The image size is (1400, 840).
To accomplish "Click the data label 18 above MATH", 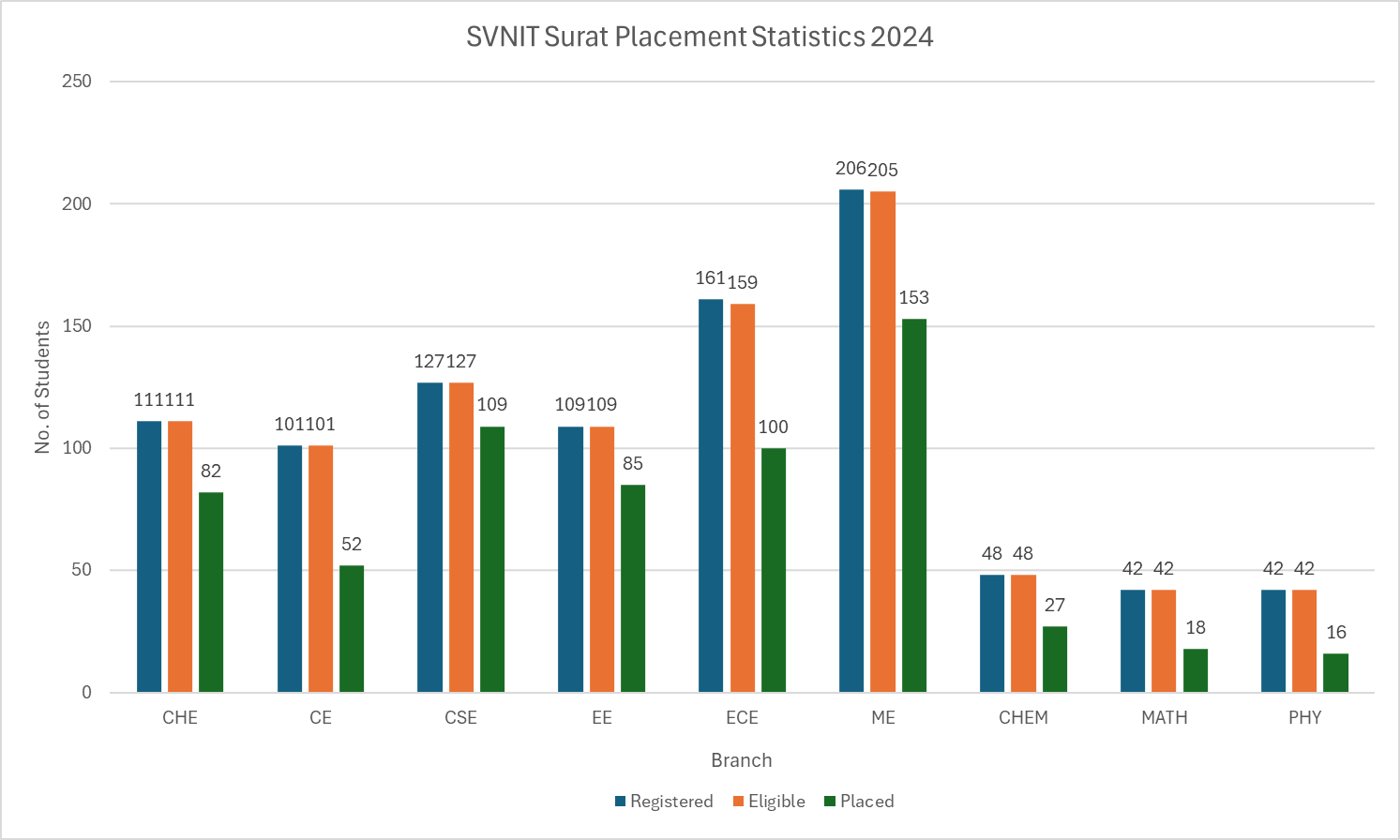I will [x=1196, y=628].
